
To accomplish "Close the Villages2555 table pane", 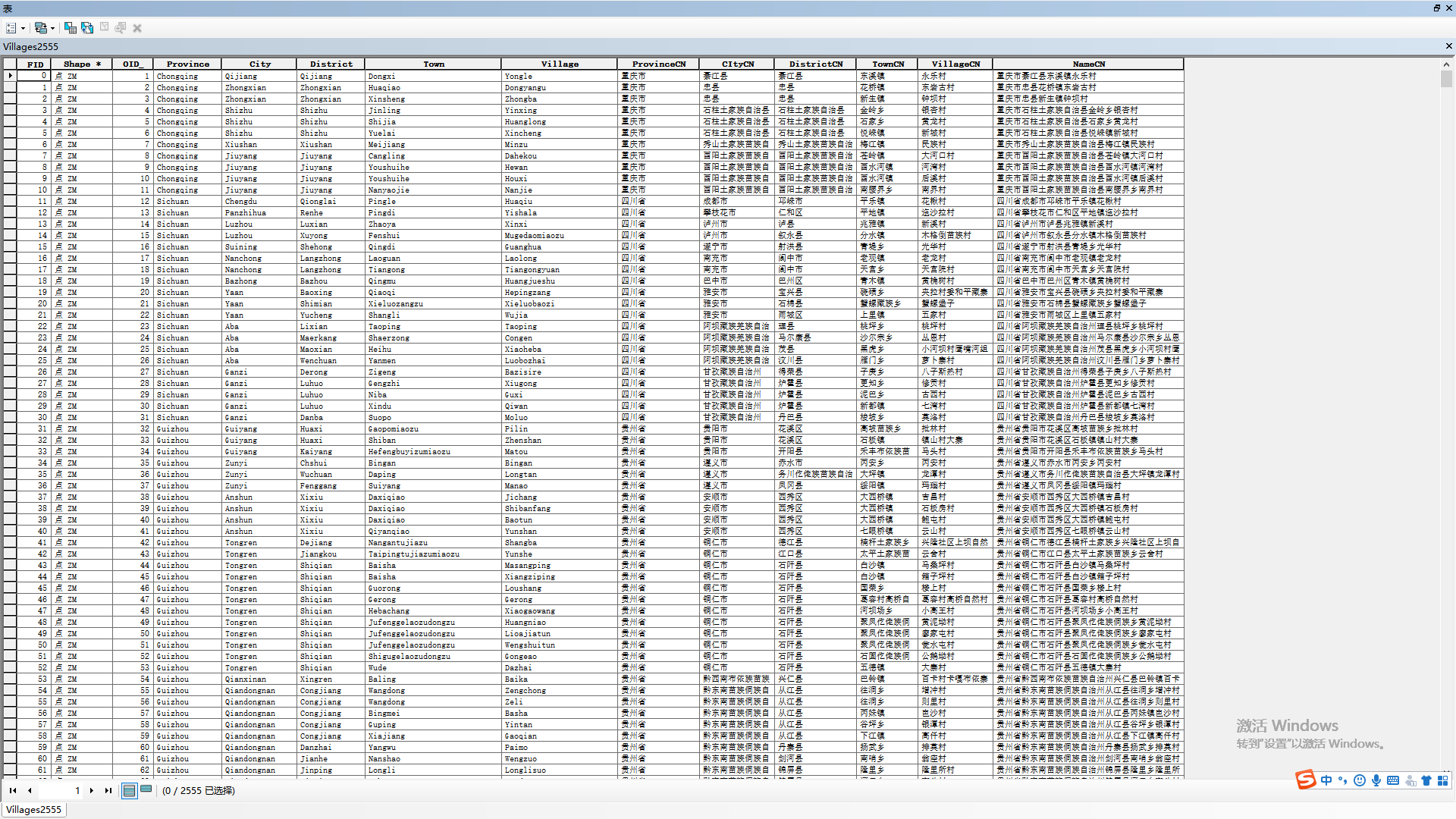I will pos(1448,46).
